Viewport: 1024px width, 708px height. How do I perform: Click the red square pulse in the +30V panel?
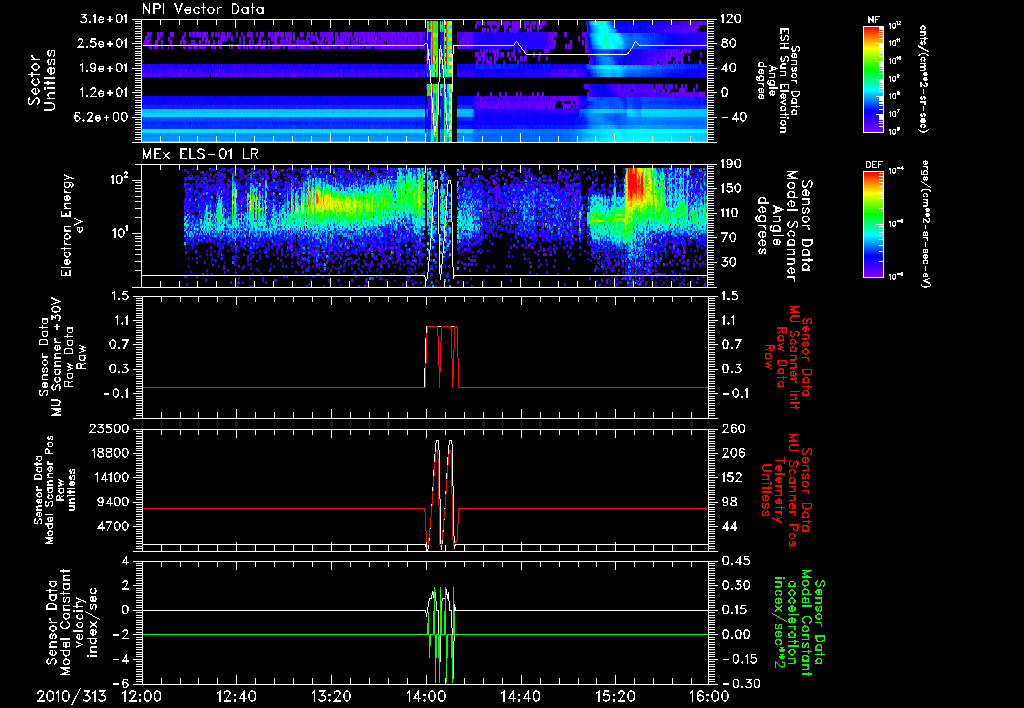coord(442,357)
